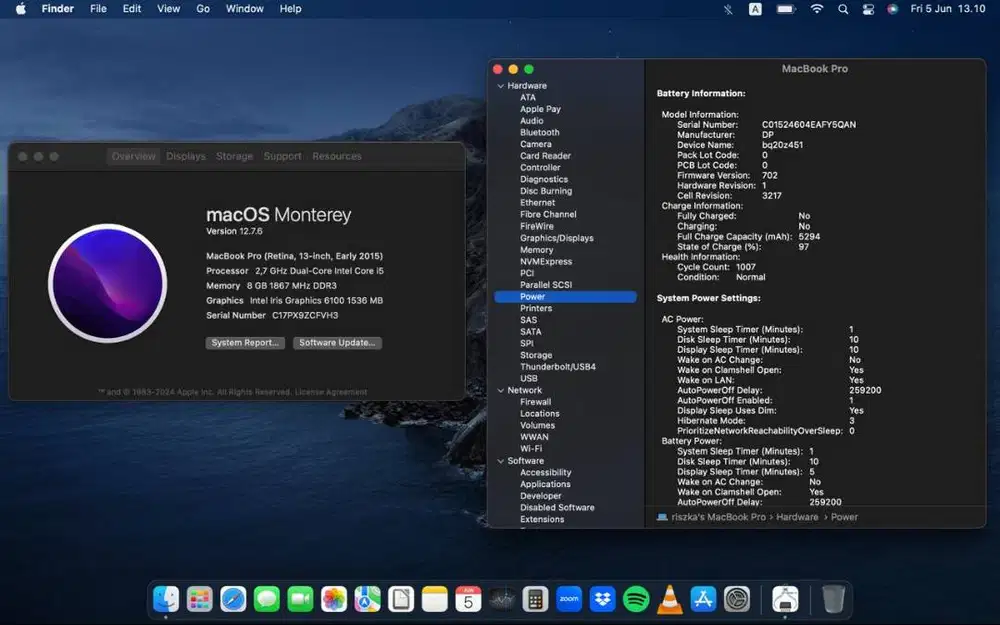Open Calendar showing 5 in the Dock
The width and height of the screenshot is (1000, 625).
[x=468, y=599]
